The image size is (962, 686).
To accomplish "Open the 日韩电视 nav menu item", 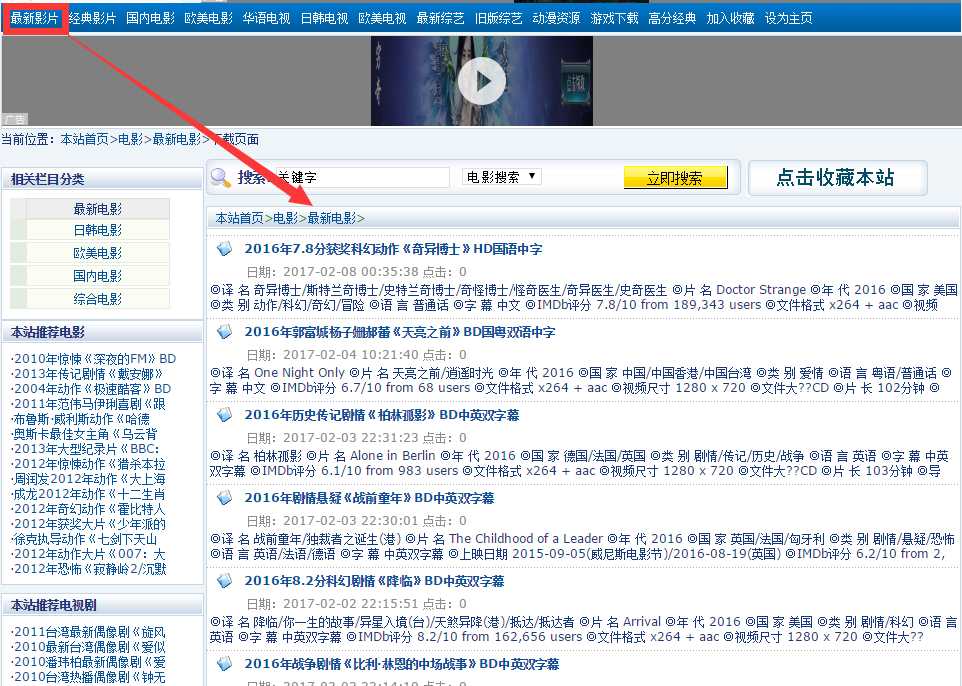I will [x=325, y=18].
